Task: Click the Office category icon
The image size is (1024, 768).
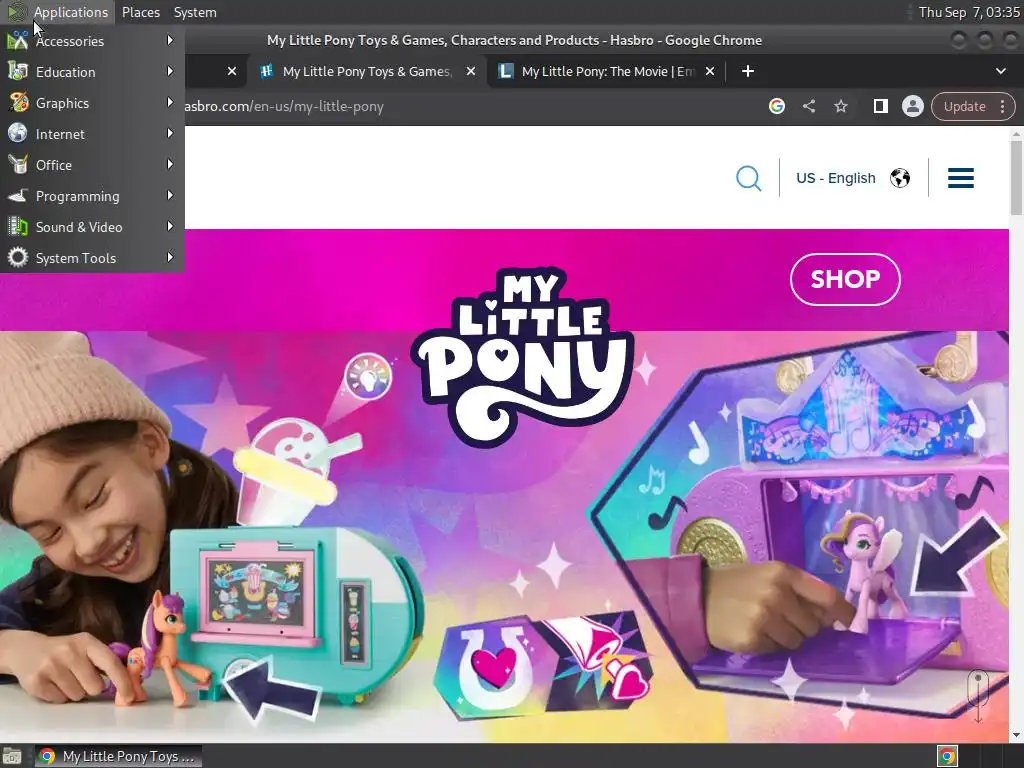Action: pyautogui.click(x=18, y=165)
